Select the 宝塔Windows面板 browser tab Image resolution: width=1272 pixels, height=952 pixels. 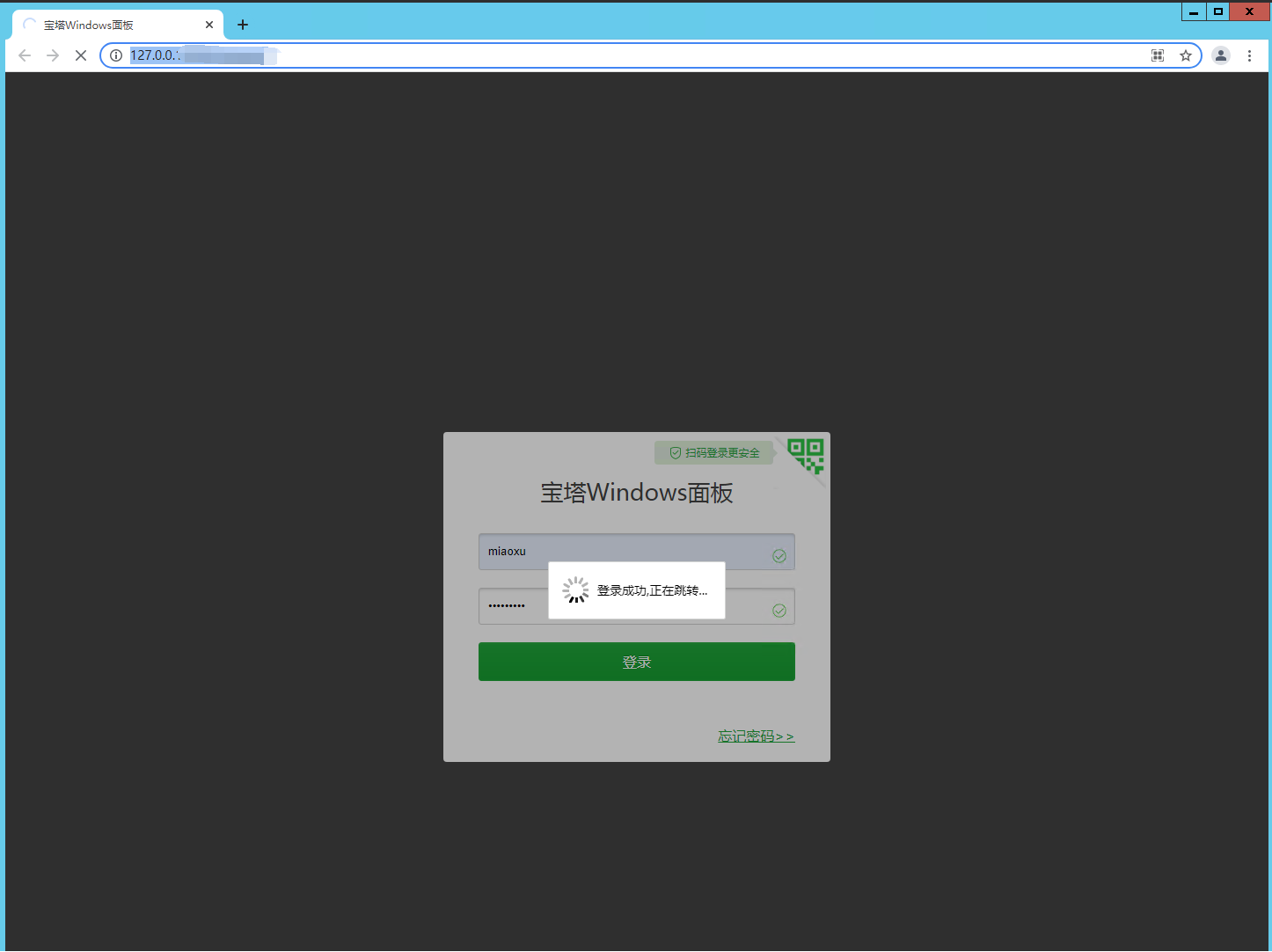[x=118, y=25]
